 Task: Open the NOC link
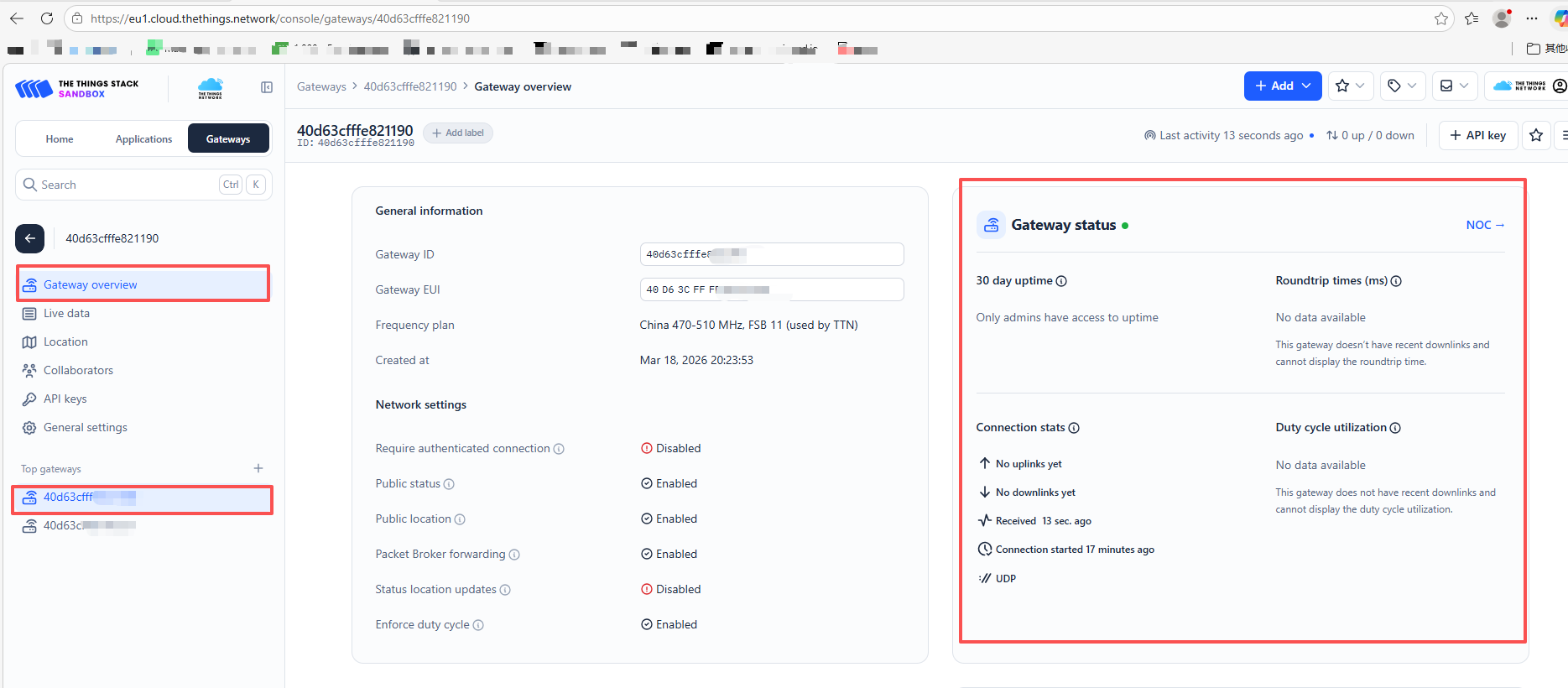point(1484,225)
